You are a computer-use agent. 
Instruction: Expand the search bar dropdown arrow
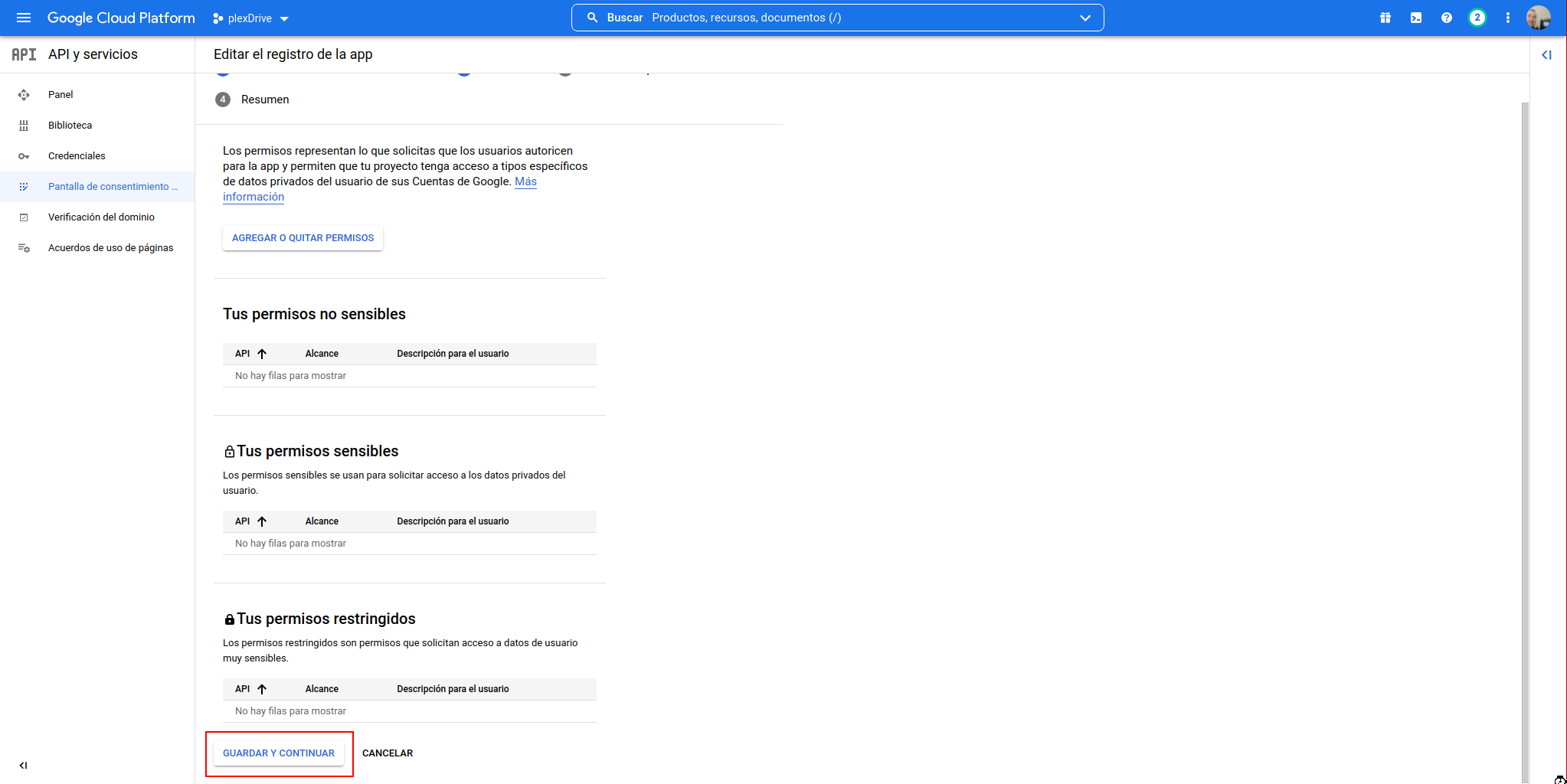click(1084, 18)
